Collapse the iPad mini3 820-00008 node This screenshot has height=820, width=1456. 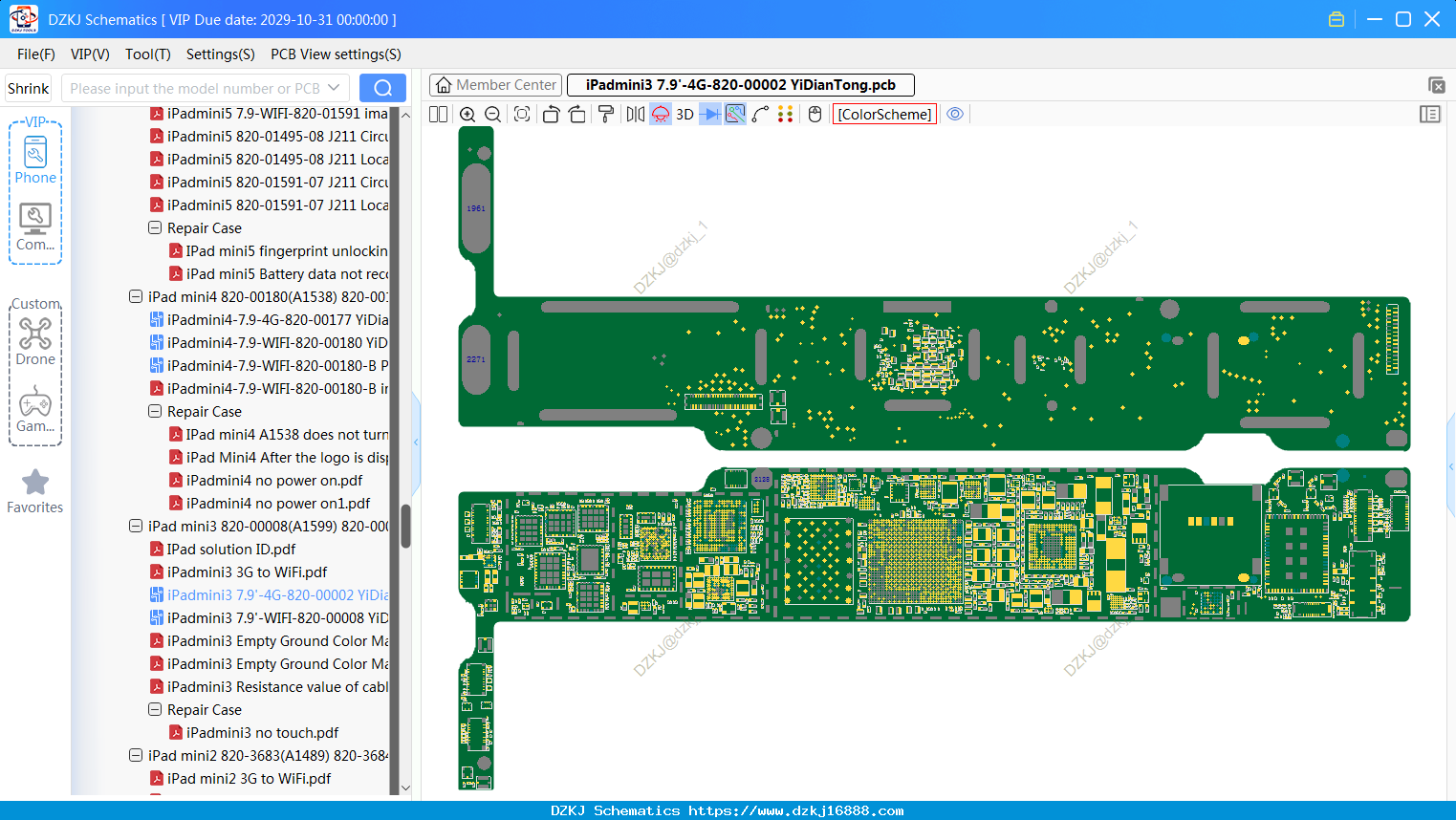coord(136,526)
